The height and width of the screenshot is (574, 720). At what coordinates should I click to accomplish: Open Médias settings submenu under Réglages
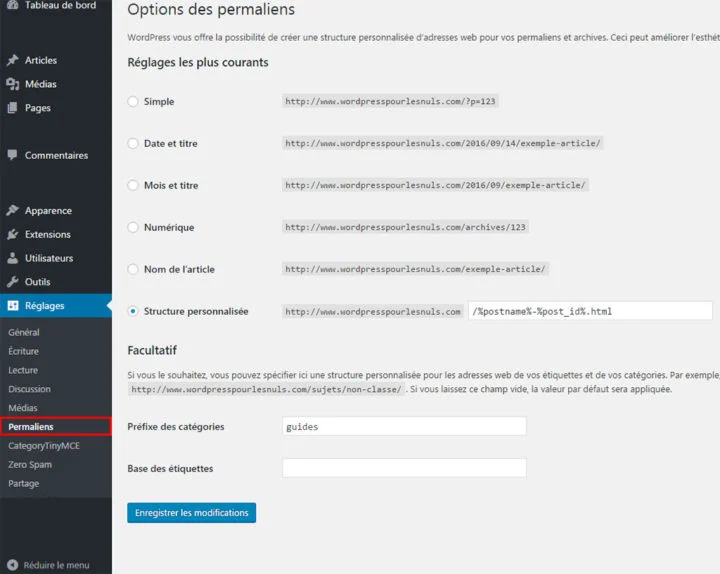[x=23, y=408]
